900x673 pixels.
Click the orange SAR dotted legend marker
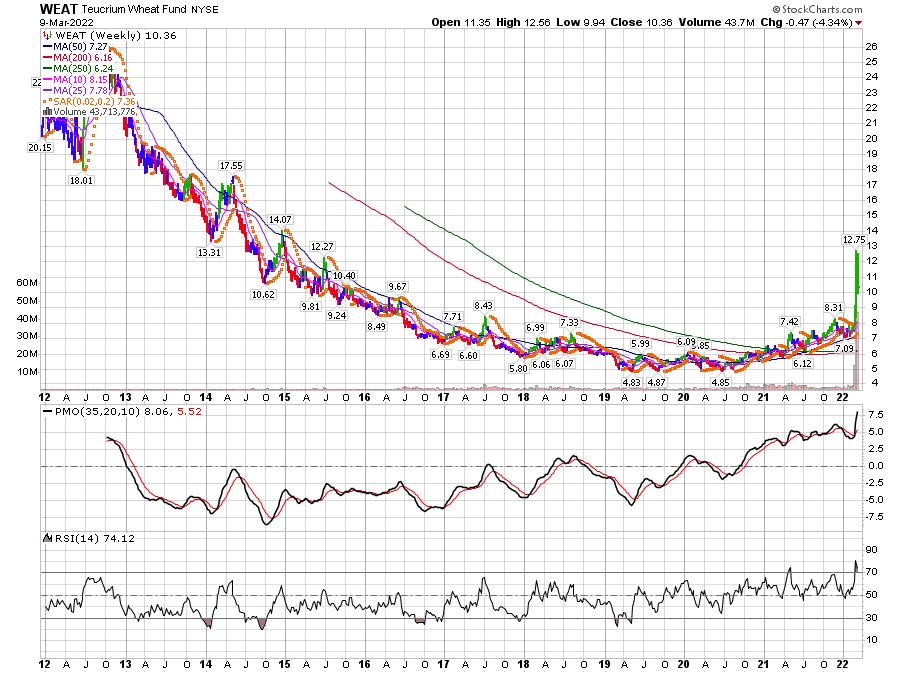46,101
